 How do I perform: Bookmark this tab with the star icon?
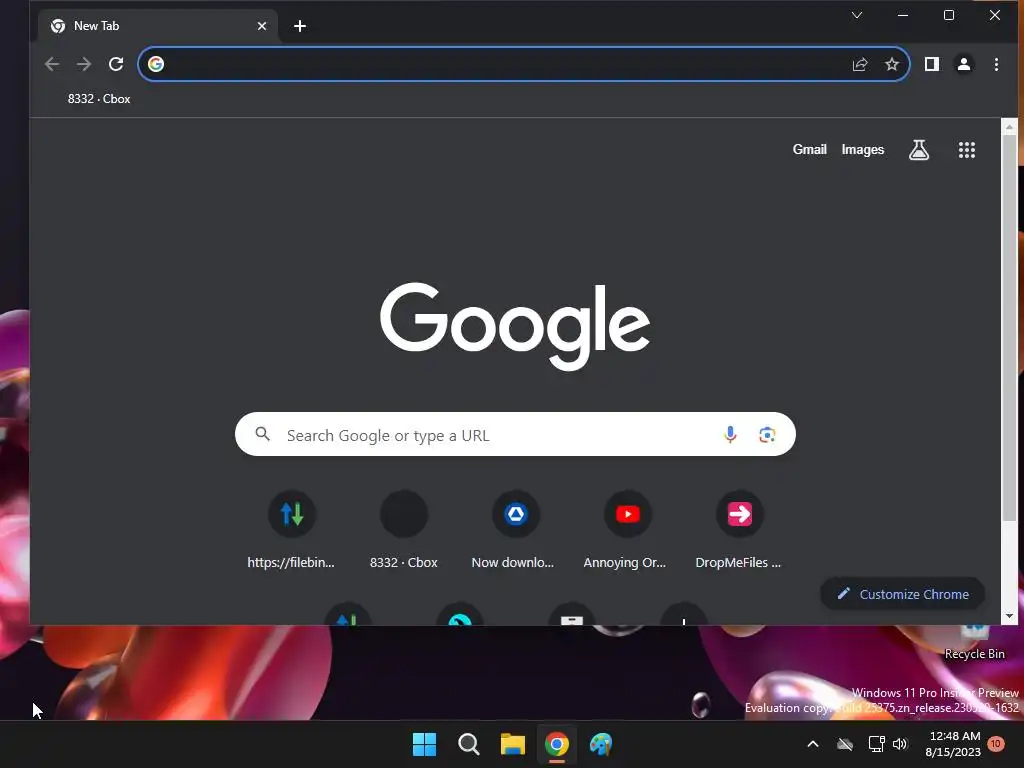(x=892, y=64)
